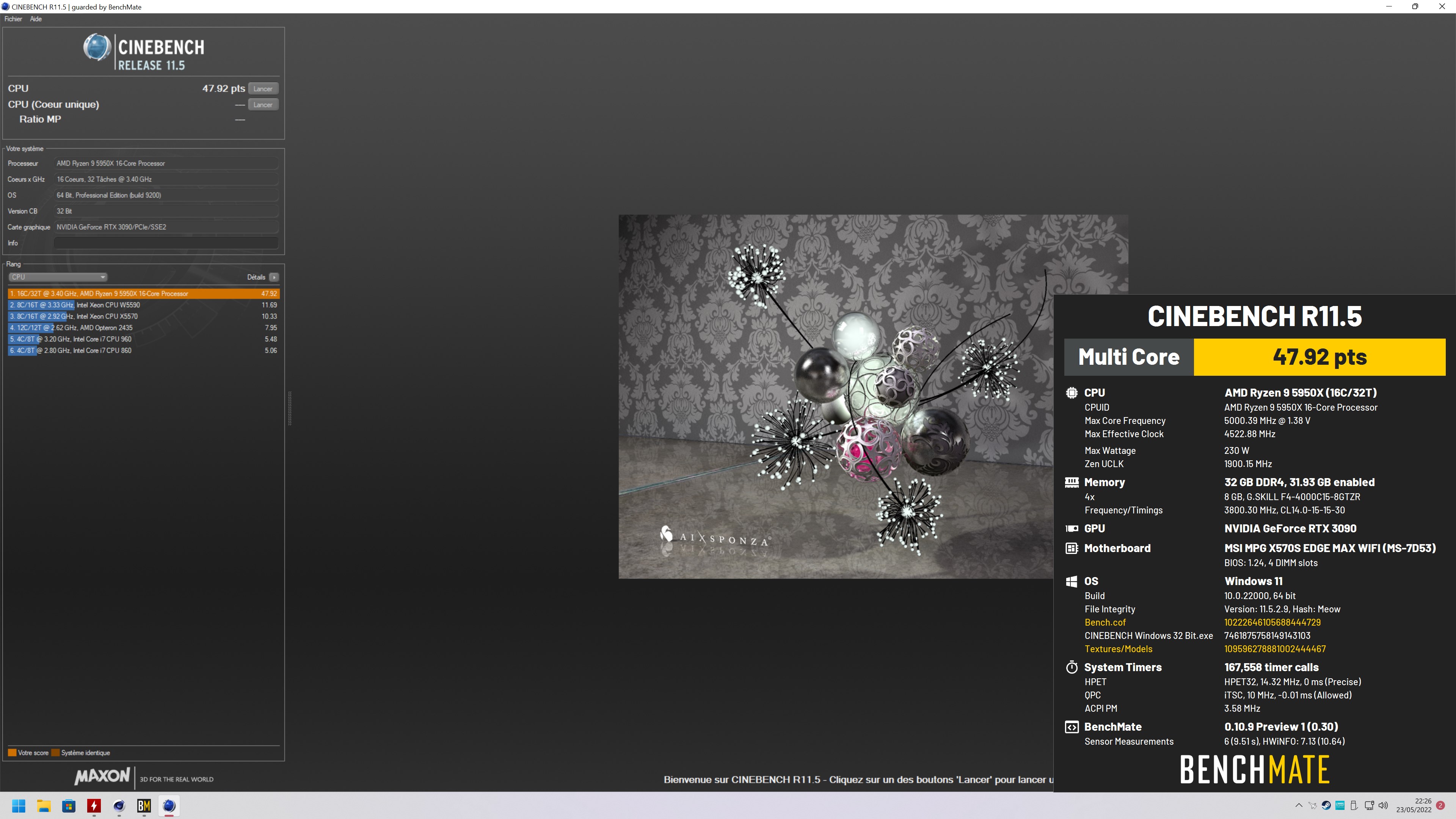Screen dimensions: 1456x819
Task: Click the Textures/Models hash value
Action: 1274,649
